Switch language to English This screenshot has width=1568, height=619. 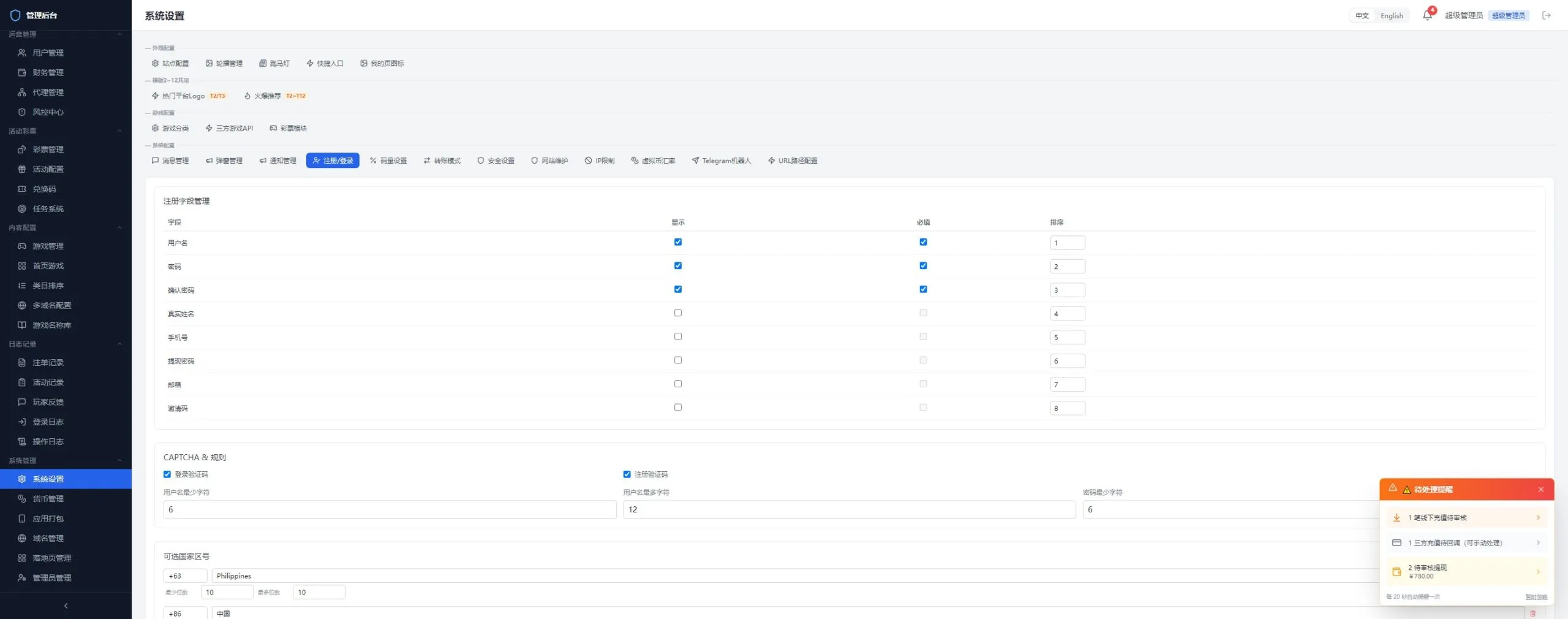(1392, 16)
